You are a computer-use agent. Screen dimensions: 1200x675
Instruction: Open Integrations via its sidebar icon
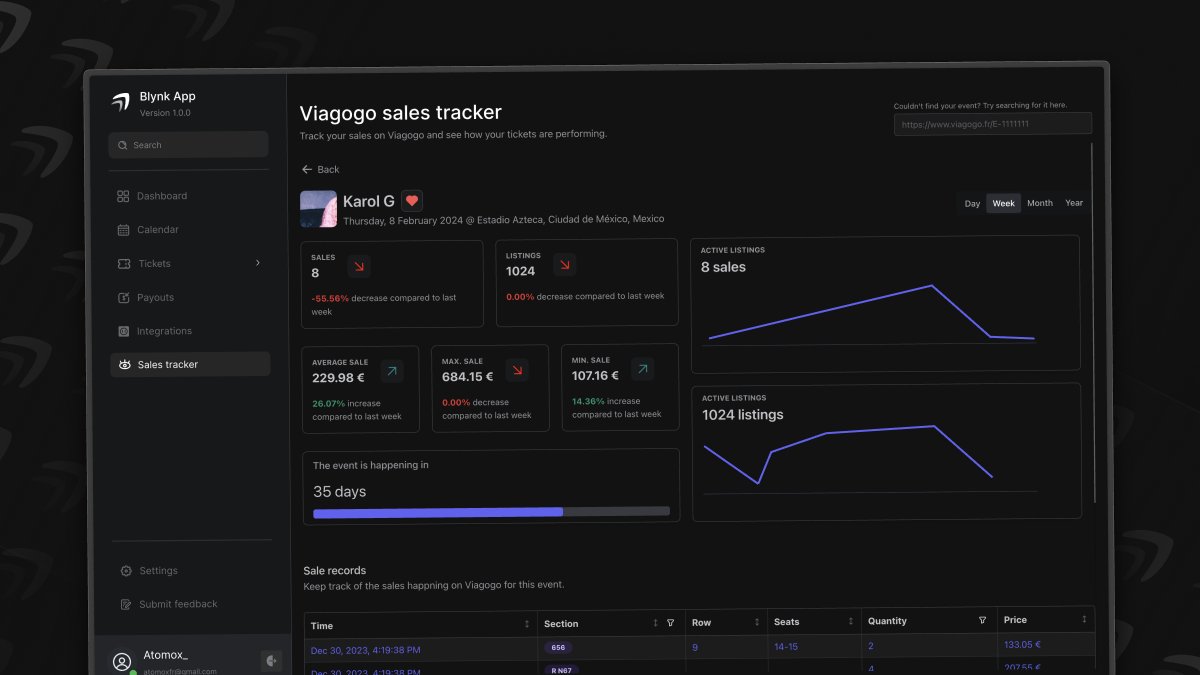[124, 331]
